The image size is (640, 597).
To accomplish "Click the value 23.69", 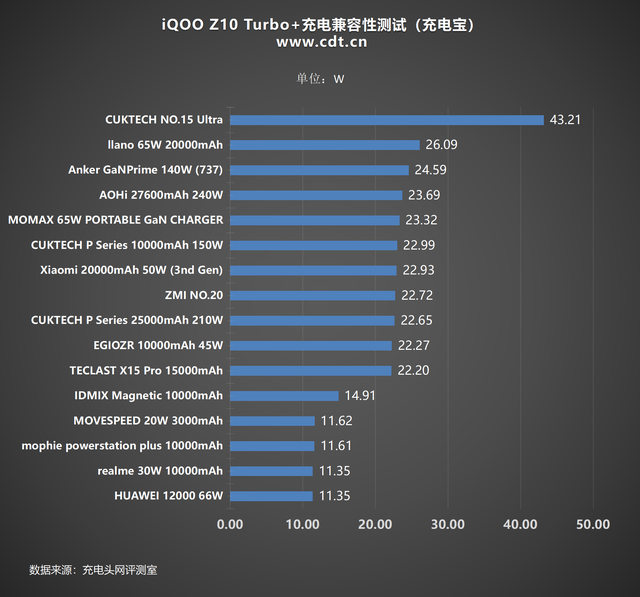I will pos(424,195).
